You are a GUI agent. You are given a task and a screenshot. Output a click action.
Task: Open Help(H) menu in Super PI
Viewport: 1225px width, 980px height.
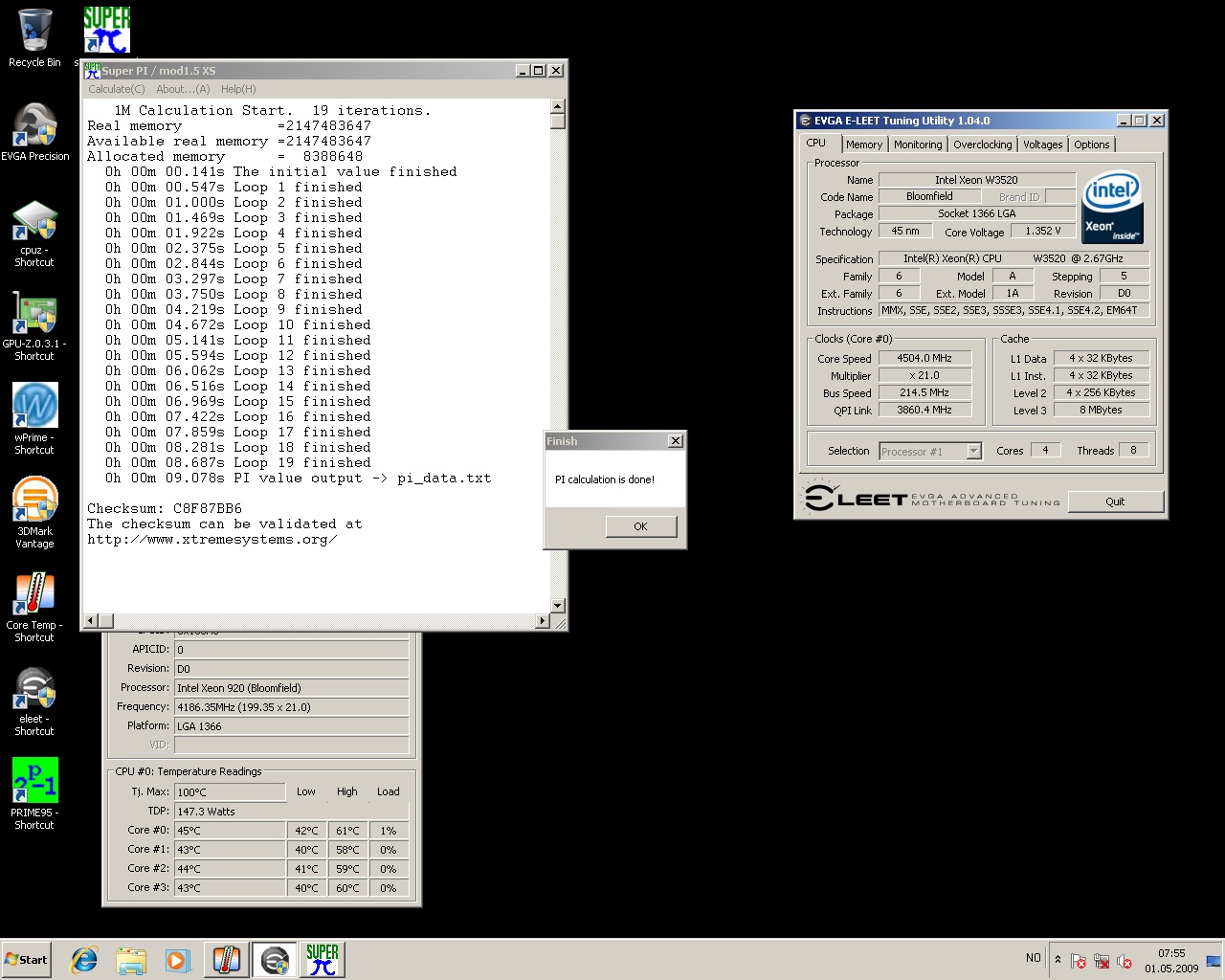(x=238, y=89)
